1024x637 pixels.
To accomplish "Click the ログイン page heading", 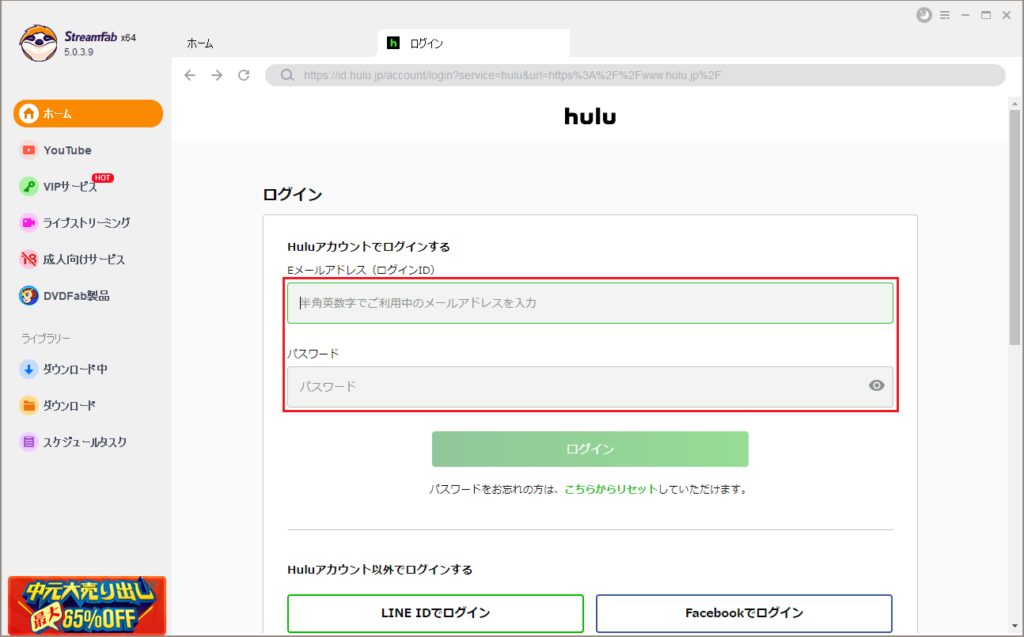I will pos(293,195).
